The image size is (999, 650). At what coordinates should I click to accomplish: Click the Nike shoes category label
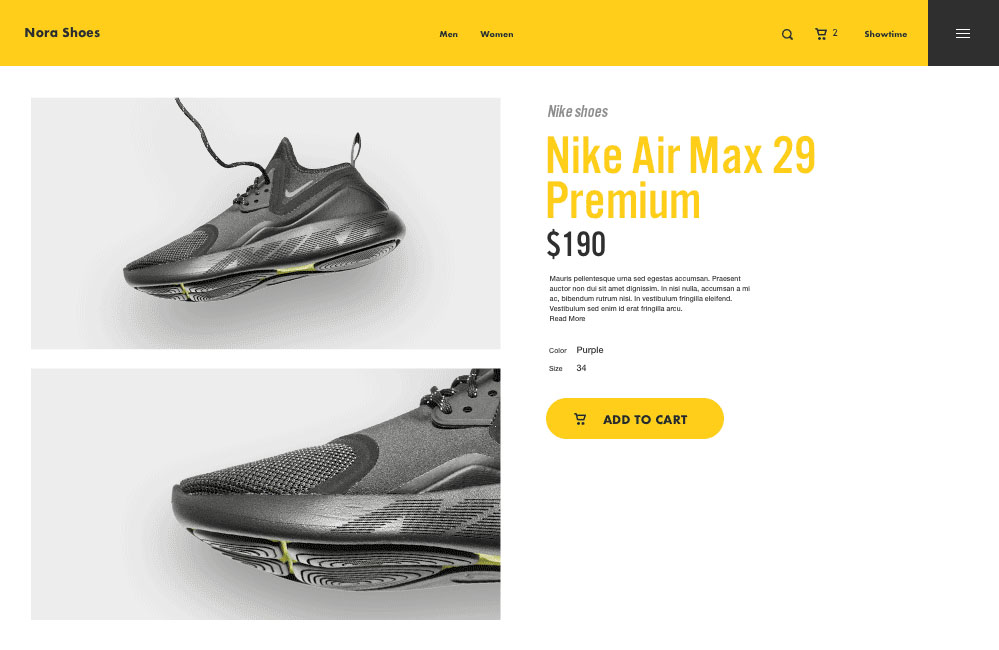coord(578,112)
